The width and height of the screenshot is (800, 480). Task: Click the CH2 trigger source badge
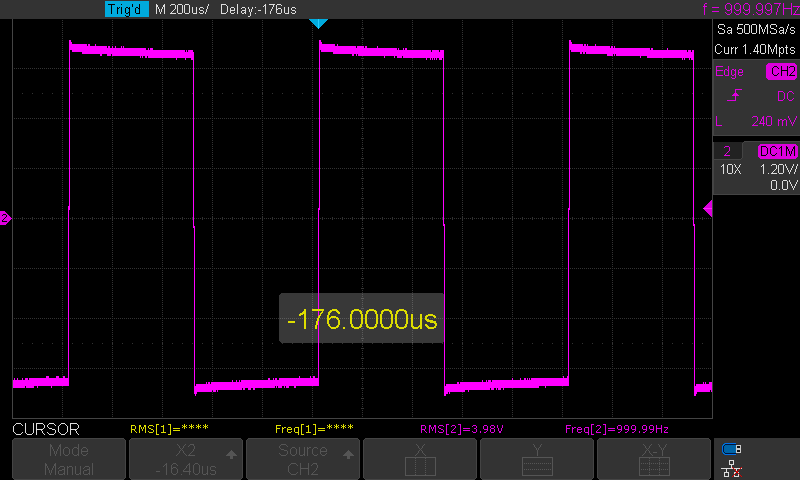click(x=782, y=71)
